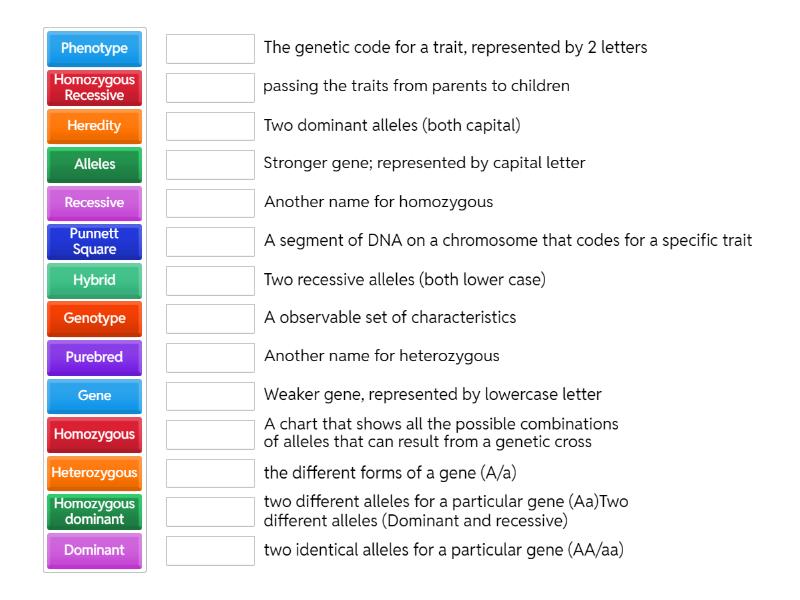Image resolution: width=800 pixels, height=600 pixels.
Task: Click the answer box next to the weaker gene definition
Action: [210, 395]
